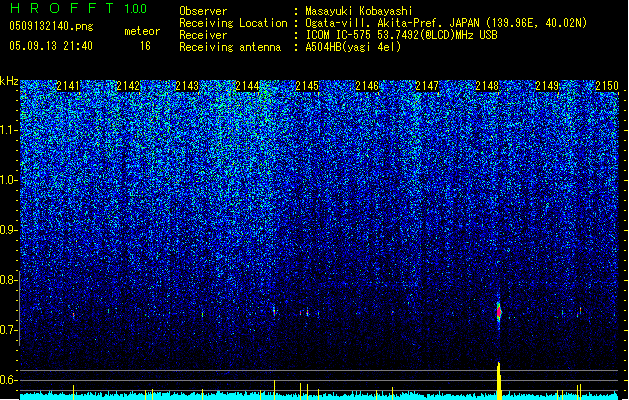Click the 'meteor' count label
629x400 pixels.
click(142, 31)
